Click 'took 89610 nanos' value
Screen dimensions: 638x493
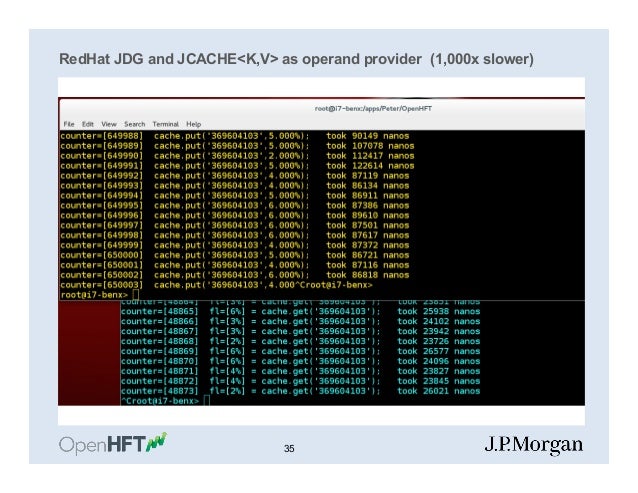point(367,215)
